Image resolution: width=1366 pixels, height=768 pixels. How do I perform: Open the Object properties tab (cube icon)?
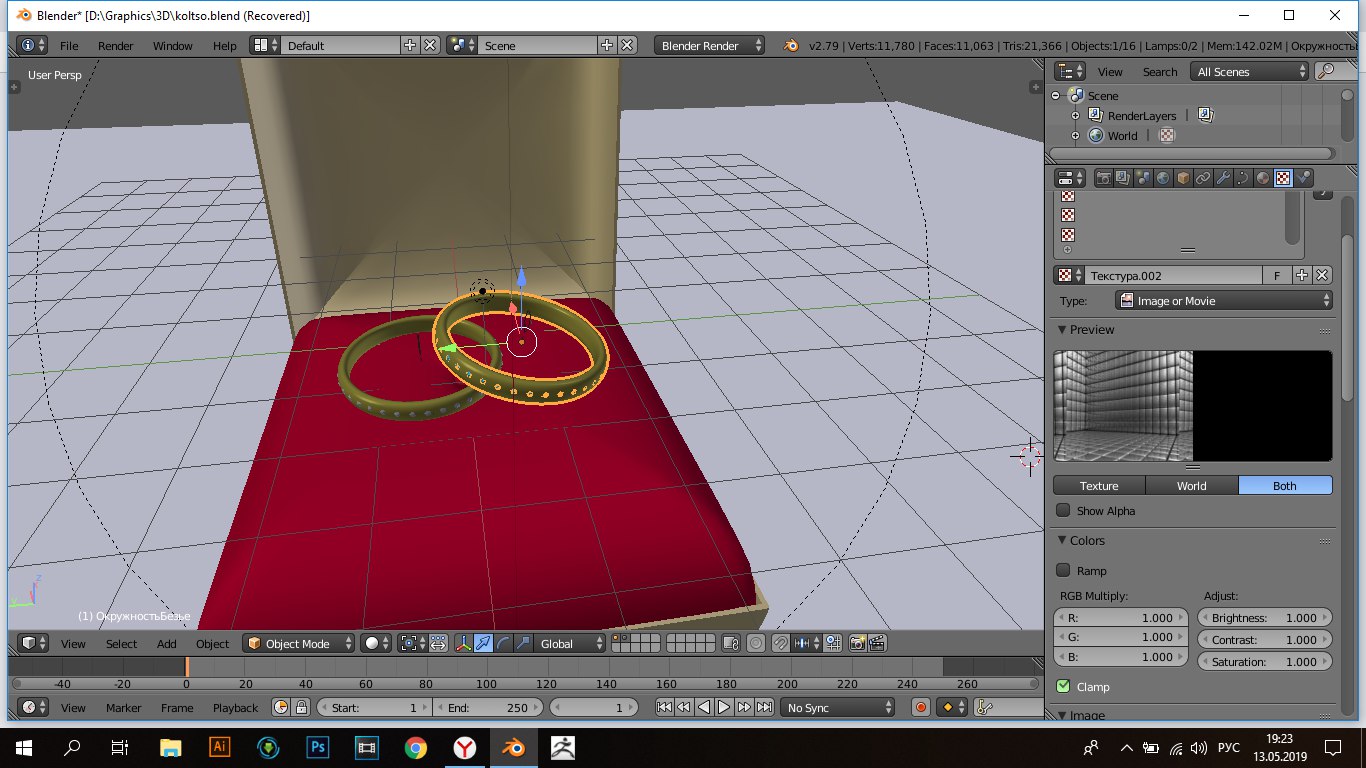click(x=1183, y=178)
